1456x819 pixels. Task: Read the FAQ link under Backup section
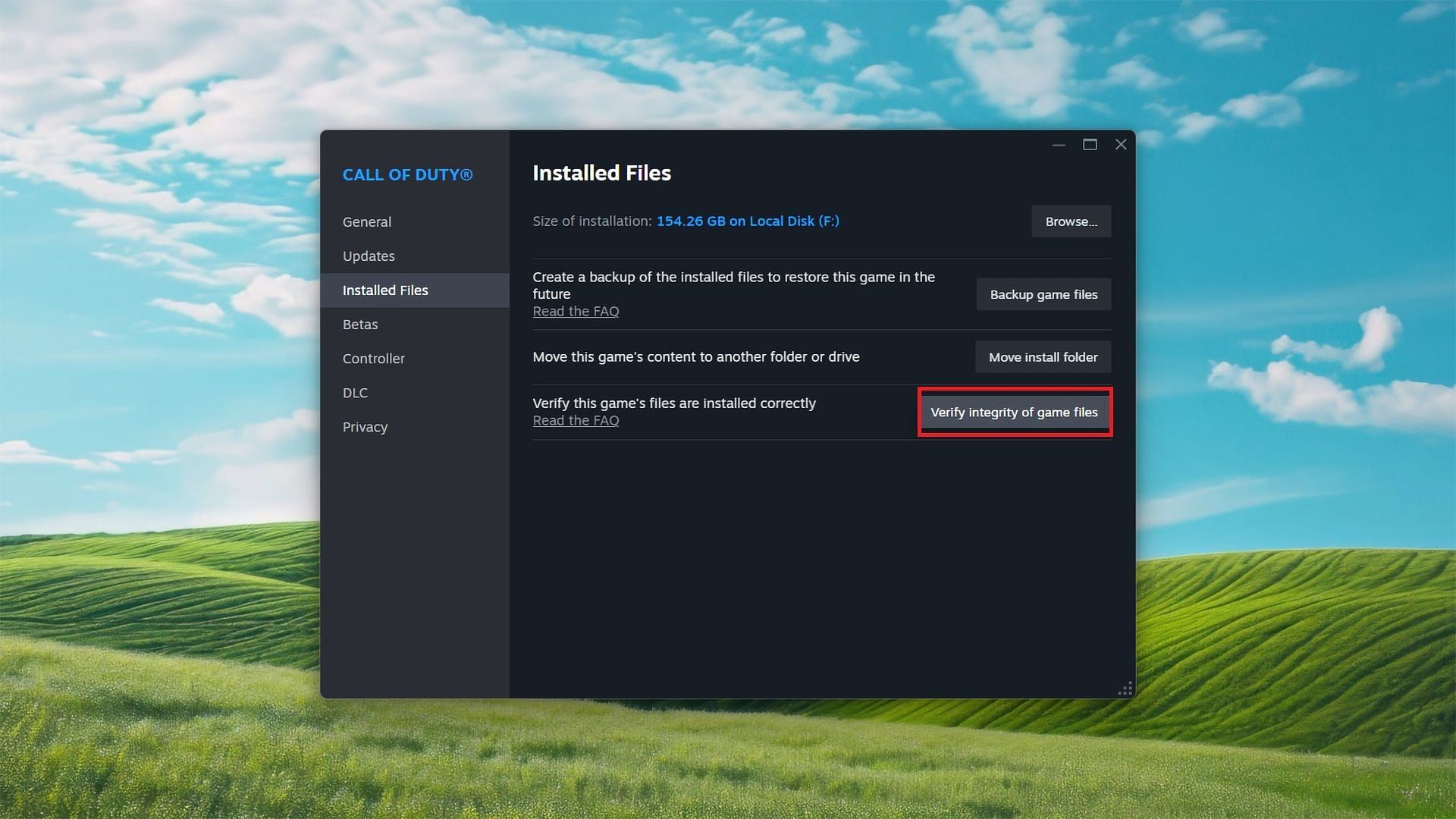pyautogui.click(x=576, y=311)
